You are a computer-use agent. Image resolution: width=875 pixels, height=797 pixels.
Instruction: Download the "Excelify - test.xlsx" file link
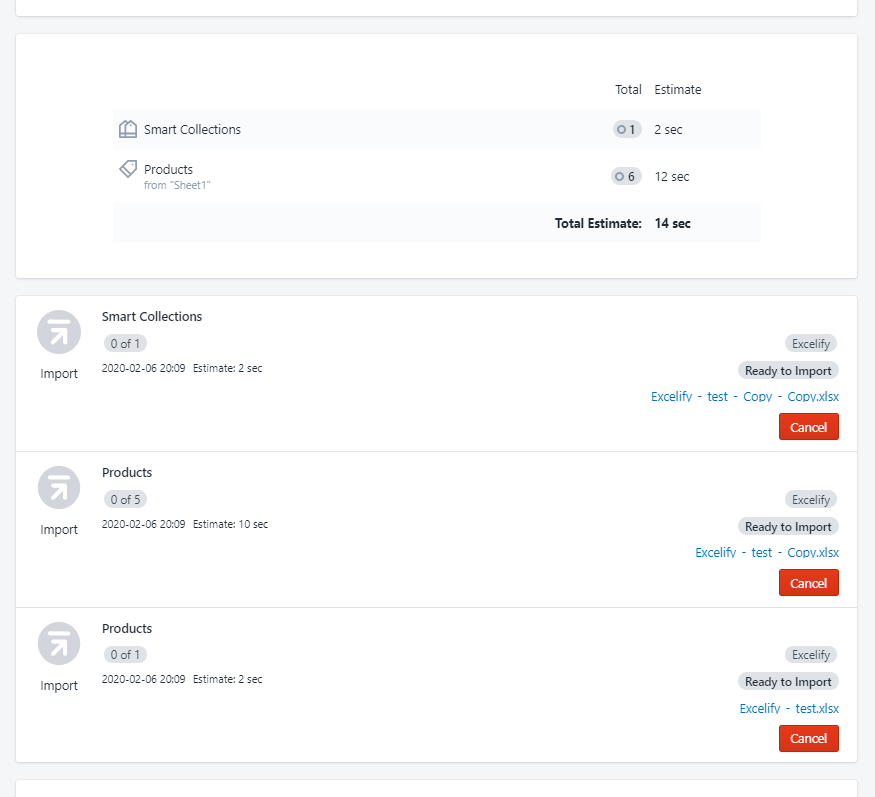coord(789,709)
